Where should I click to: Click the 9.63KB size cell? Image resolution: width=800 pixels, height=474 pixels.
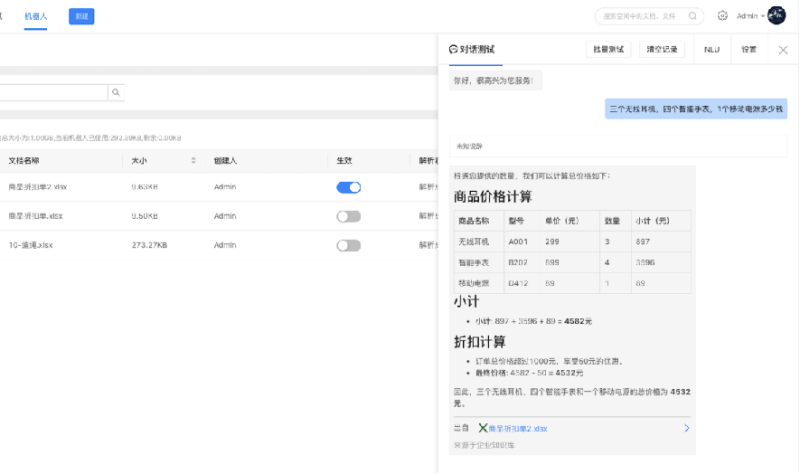tap(144, 187)
